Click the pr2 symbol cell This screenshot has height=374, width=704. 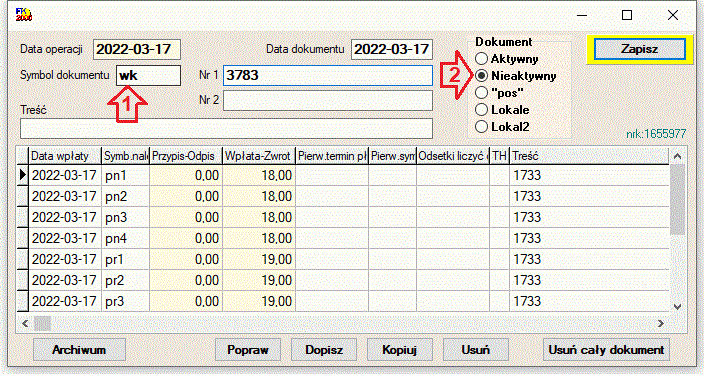point(125,280)
